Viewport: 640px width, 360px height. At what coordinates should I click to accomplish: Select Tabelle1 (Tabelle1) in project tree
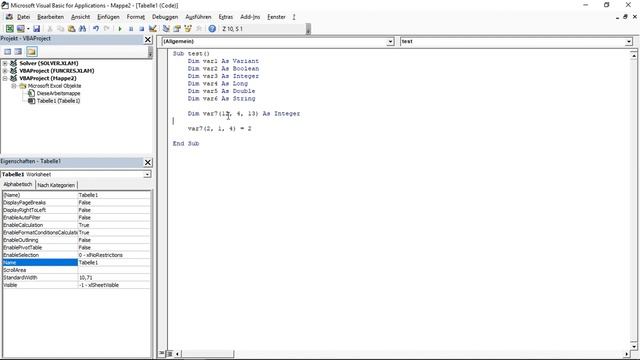[x=58, y=101]
